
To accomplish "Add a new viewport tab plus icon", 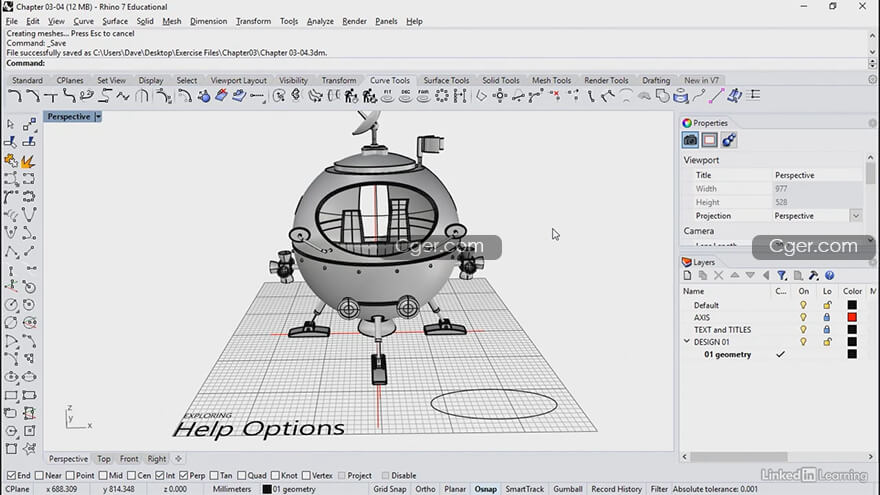I will pyautogui.click(x=178, y=459).
